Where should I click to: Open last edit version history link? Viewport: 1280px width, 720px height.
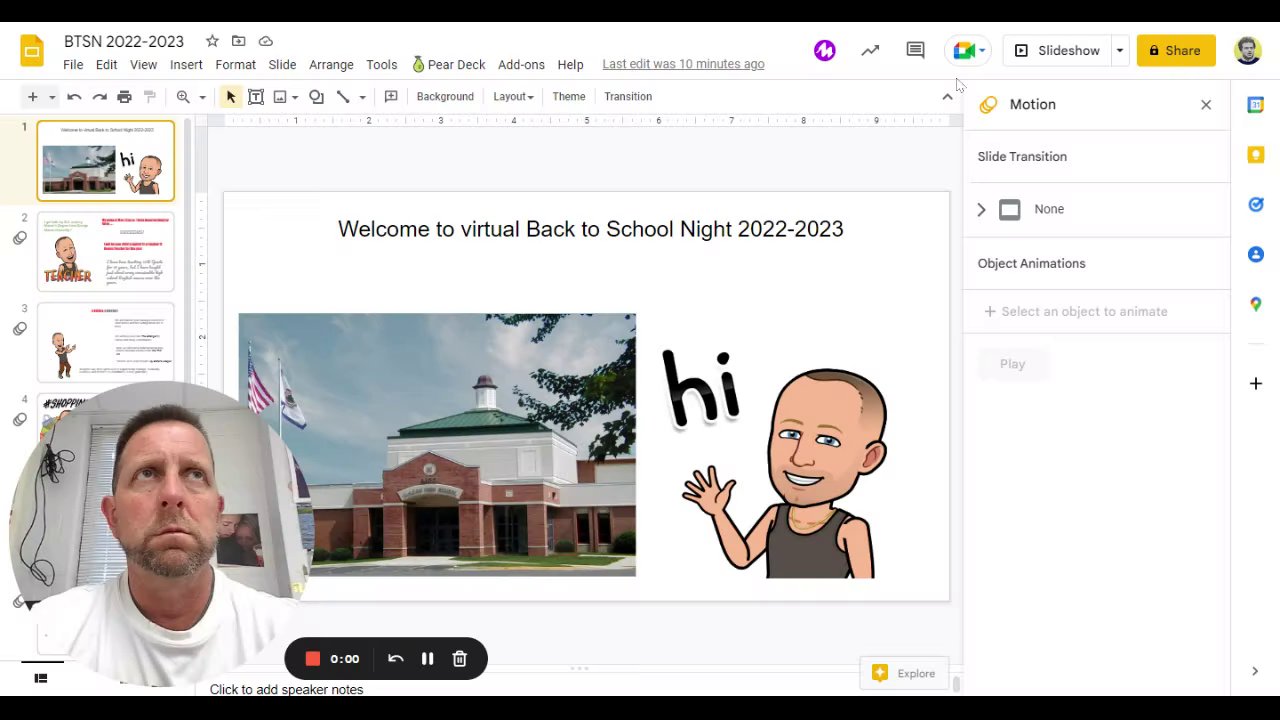pos(683,64)
